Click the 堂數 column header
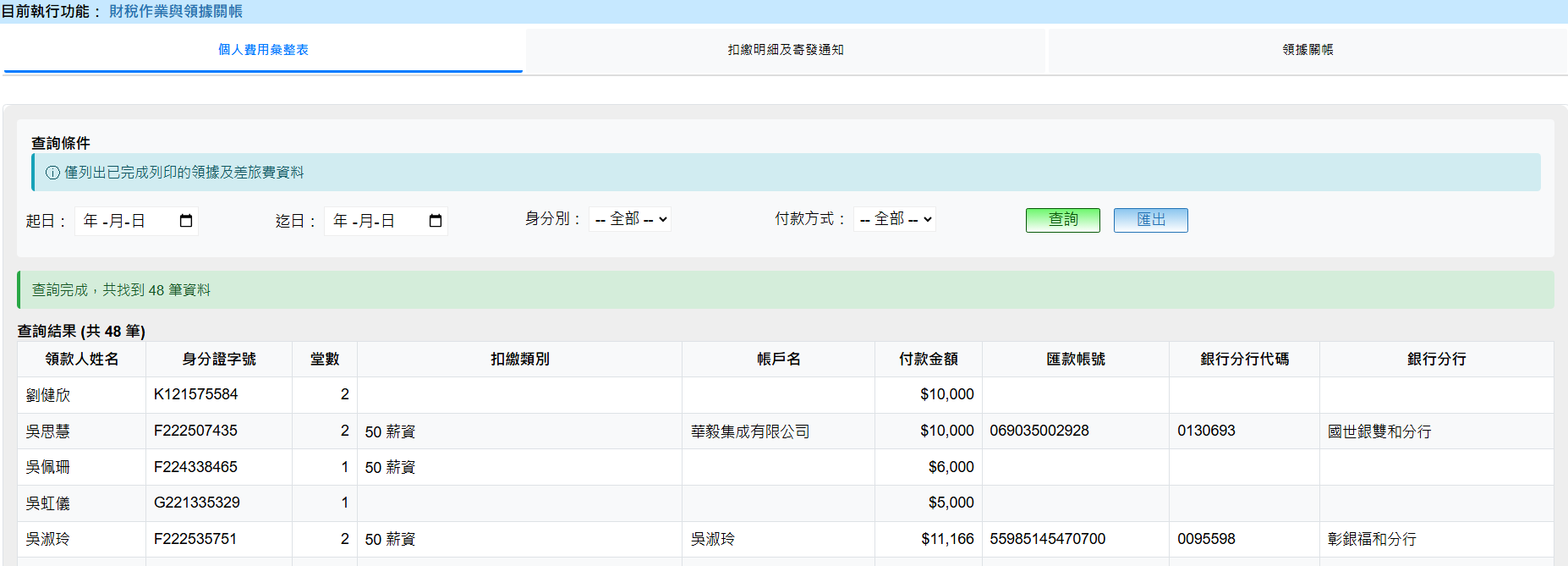 325,360
